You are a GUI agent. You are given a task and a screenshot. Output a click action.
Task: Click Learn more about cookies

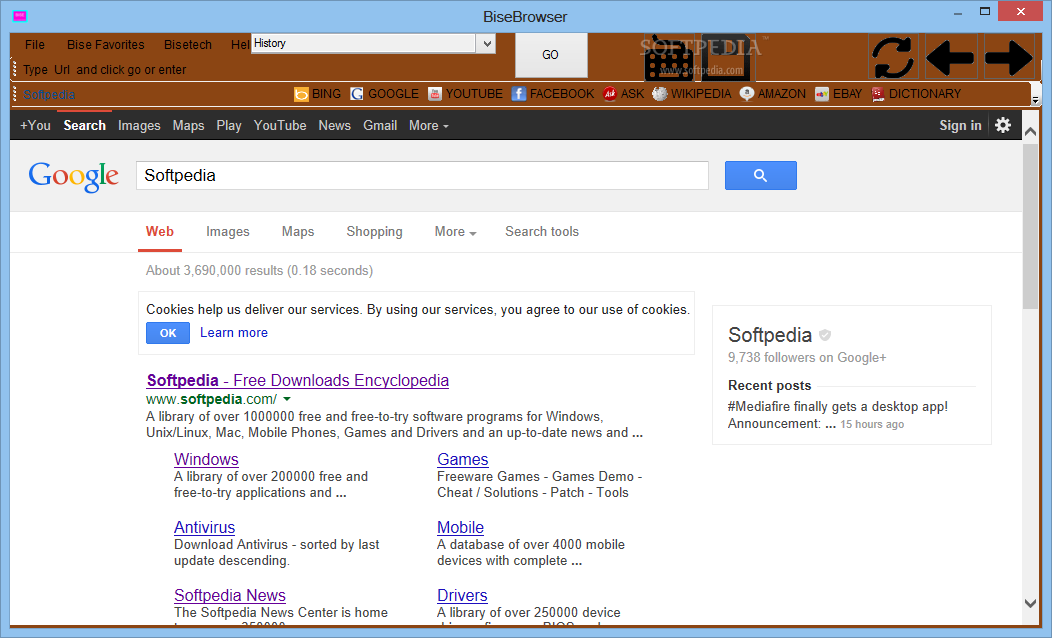coord(233,333)
